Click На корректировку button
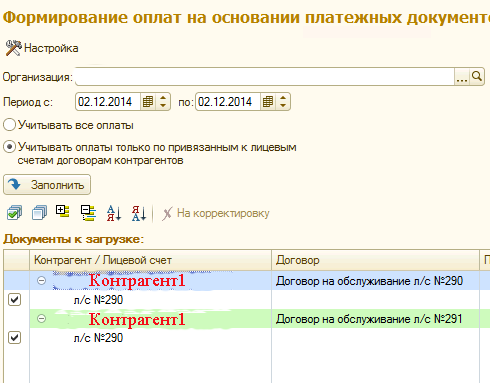This screenshot has width=490, height=383. tap(216, 213)
